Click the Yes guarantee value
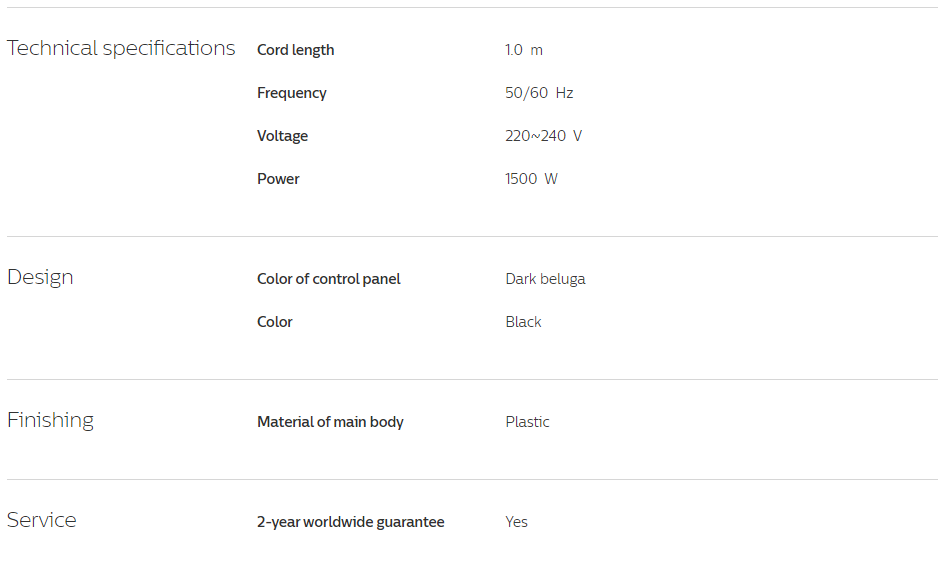Image resolution: width=938 pixels, height=566 pixels. pyautogui.click(x=516, y=522)
